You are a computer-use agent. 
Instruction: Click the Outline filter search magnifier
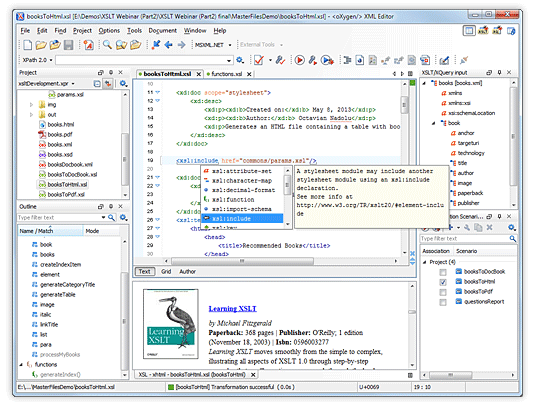pyautogui.click(x=111, y=217)
